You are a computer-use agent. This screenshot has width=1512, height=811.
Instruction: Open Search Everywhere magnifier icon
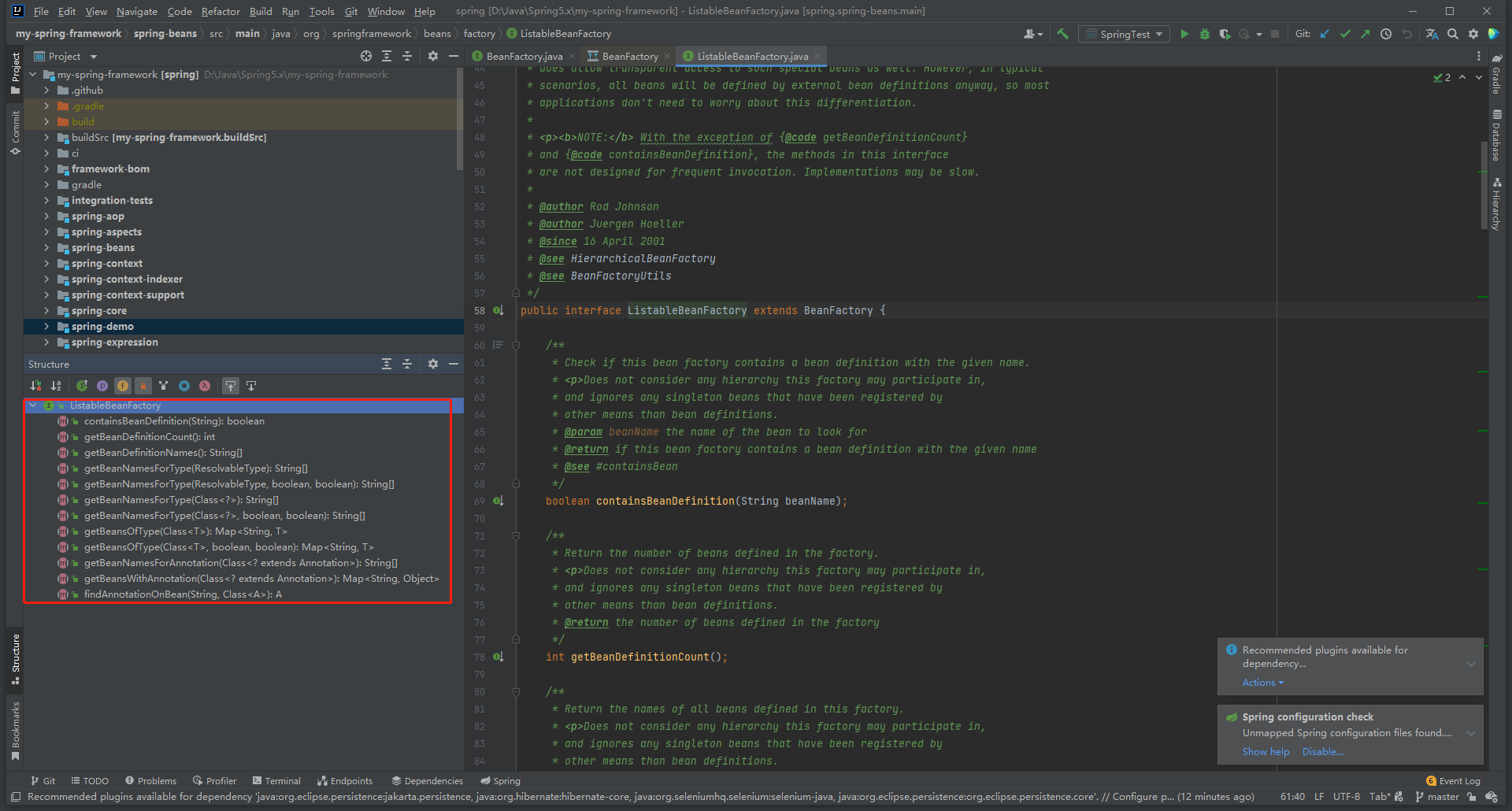point(1453,34)
